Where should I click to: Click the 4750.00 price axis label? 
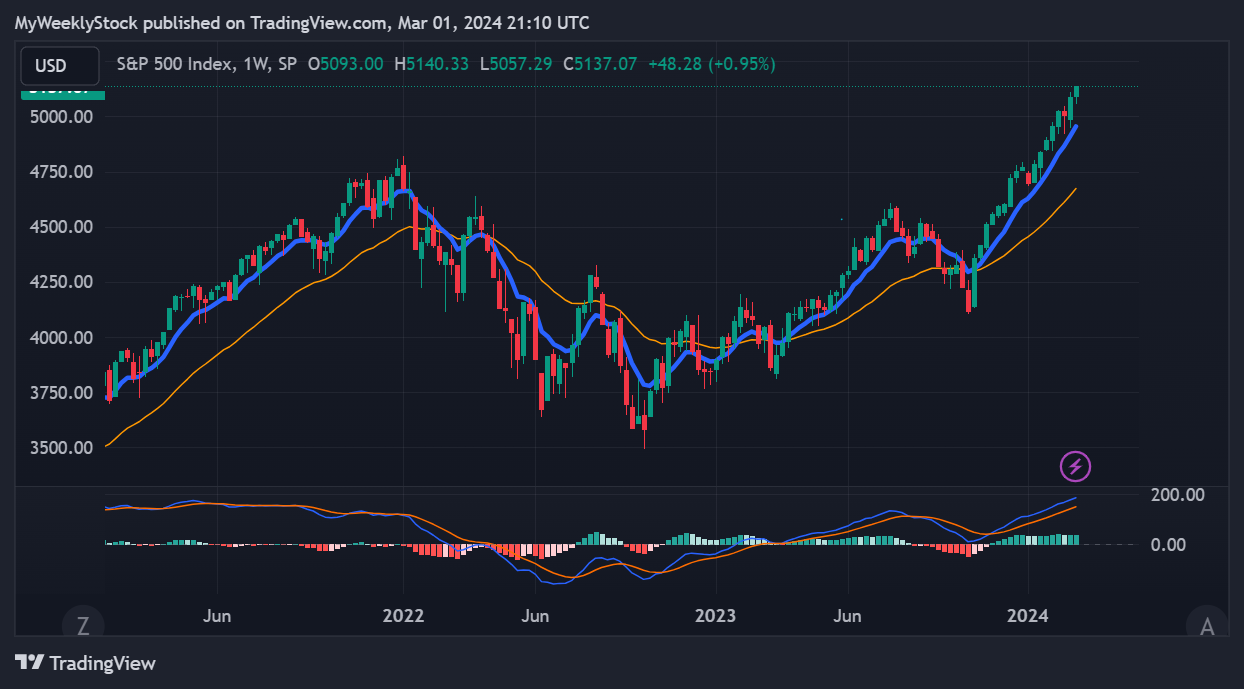[62, 172]
